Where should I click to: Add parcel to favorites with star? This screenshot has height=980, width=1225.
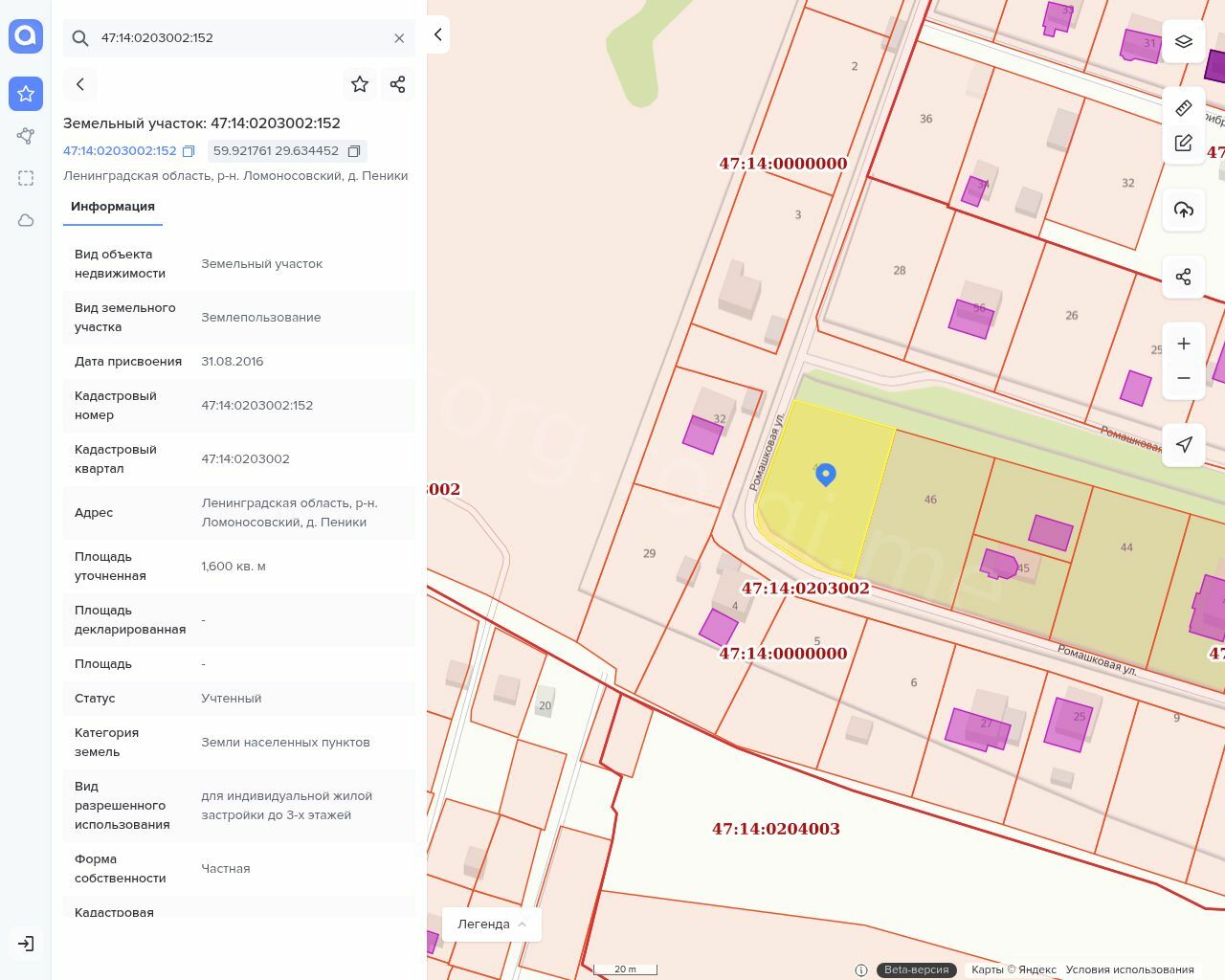(360, 84)
